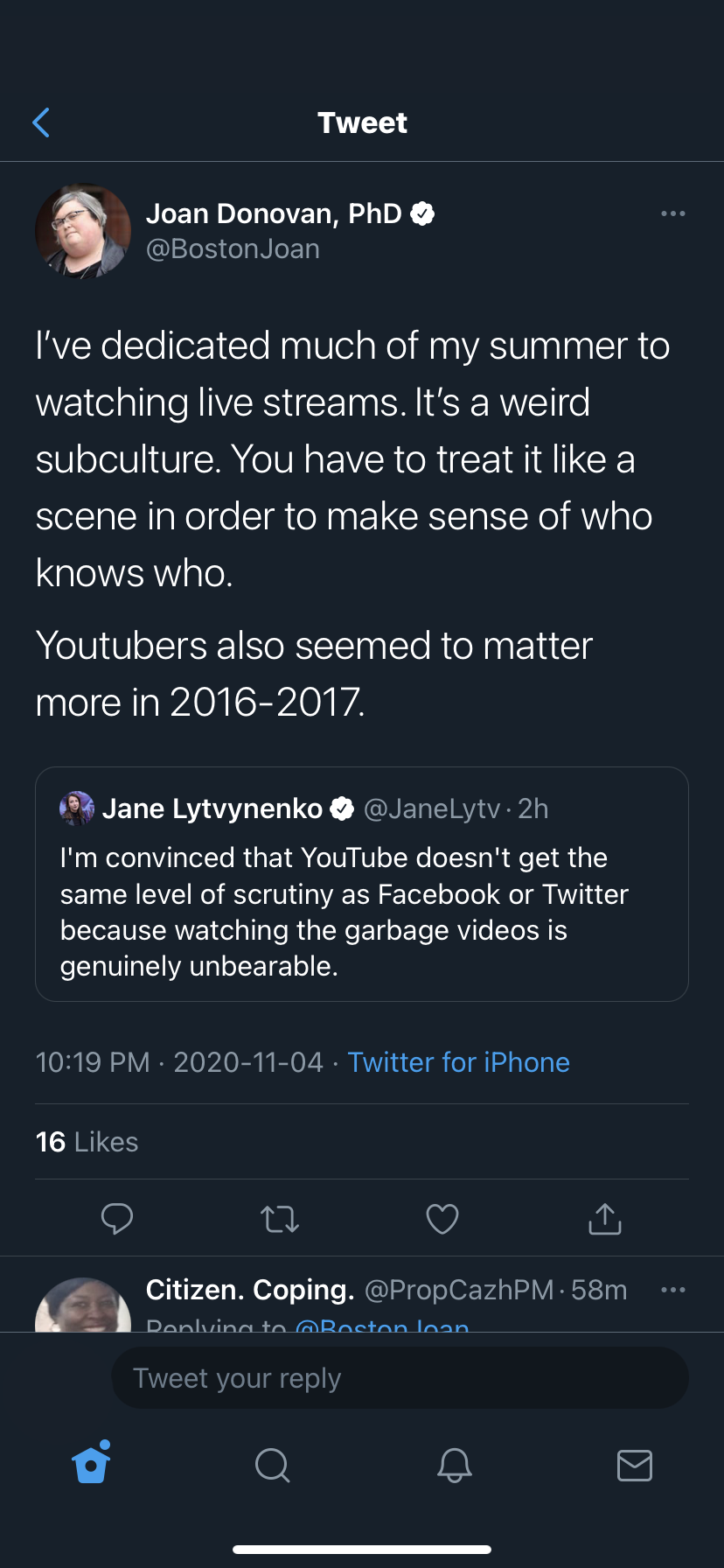Tap the 10:19 PM tweet timestamp
Screen dimensions: 724x1568
[92, 1062]
